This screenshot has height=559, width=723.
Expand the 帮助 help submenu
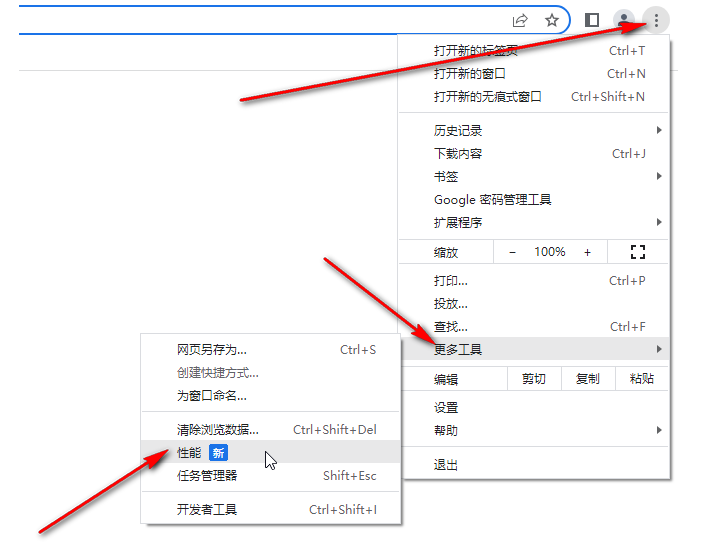click(x=534, y=430)
